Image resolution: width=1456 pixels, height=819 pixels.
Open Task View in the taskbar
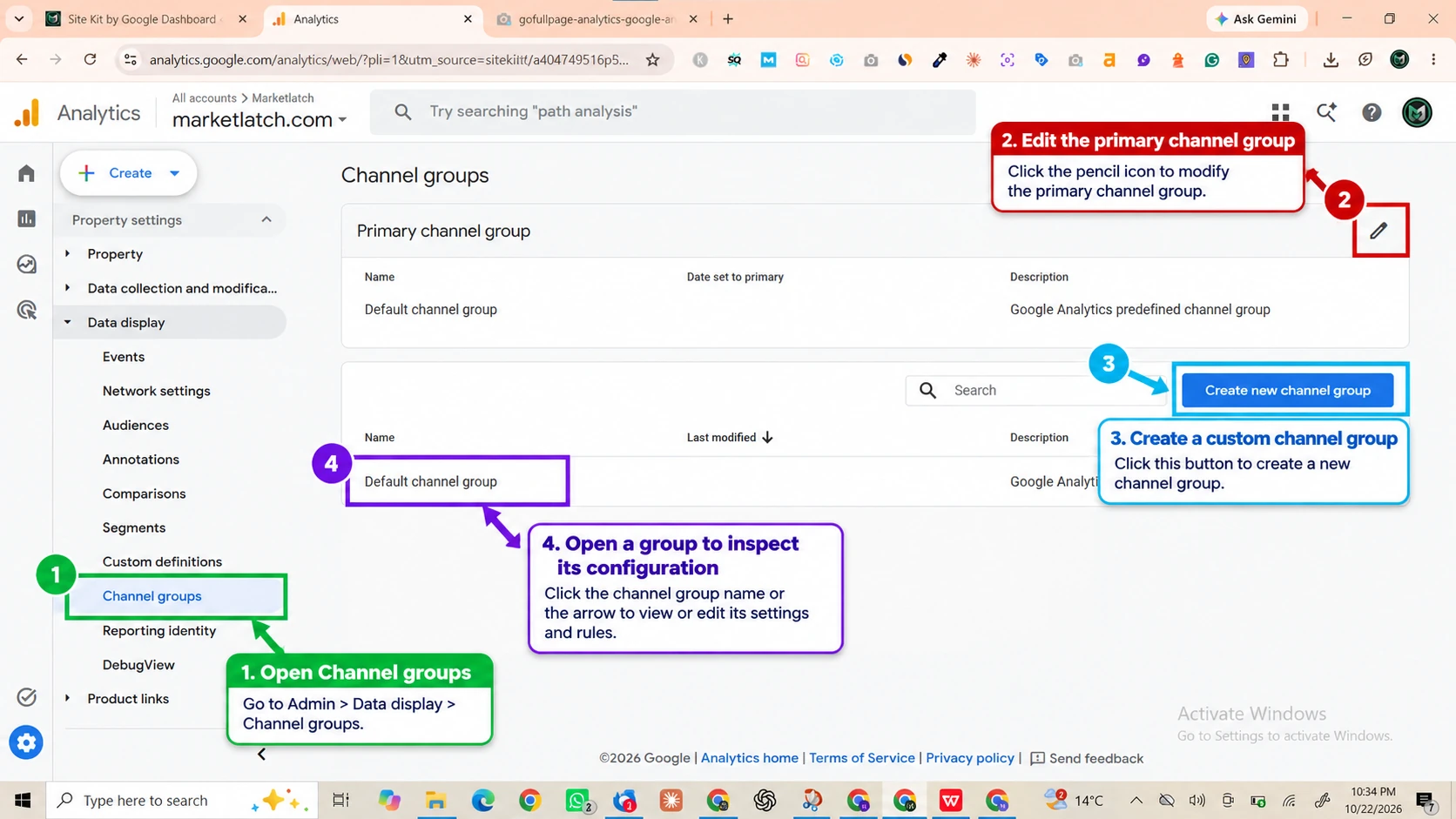click(340, 800)
